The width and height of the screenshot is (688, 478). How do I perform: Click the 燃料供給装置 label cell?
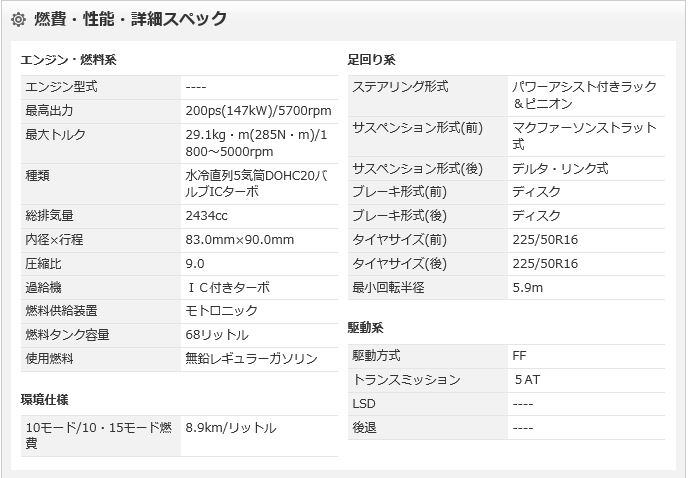click(100, 312)
